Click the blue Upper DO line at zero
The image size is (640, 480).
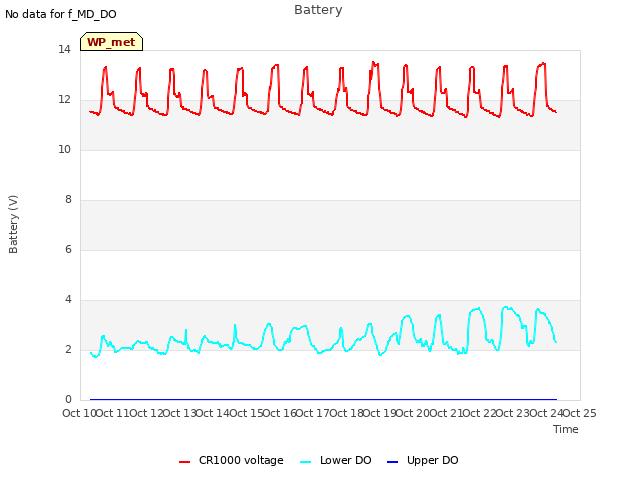323,399
